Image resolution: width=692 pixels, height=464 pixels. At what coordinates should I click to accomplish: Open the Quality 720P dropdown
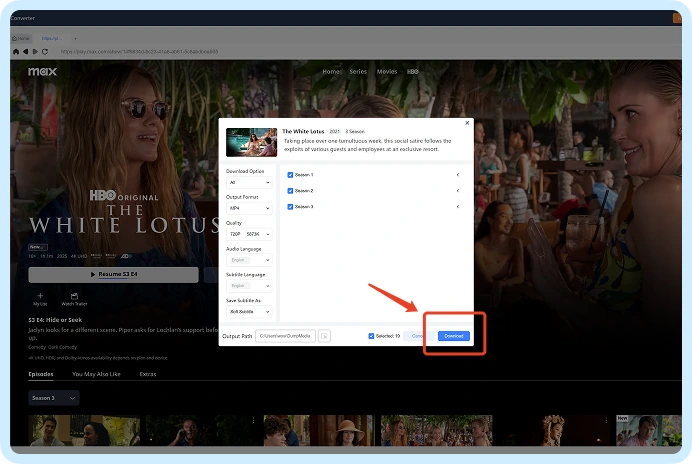pos(249,234)
